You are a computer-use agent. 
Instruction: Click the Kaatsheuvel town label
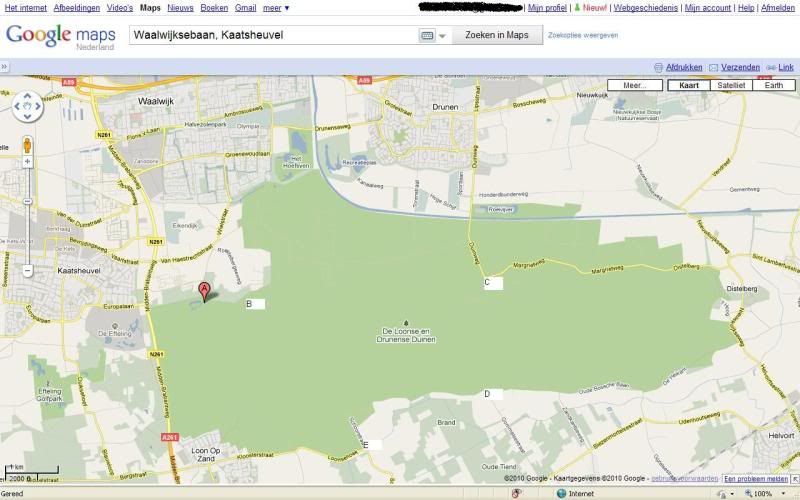(79, 270)
